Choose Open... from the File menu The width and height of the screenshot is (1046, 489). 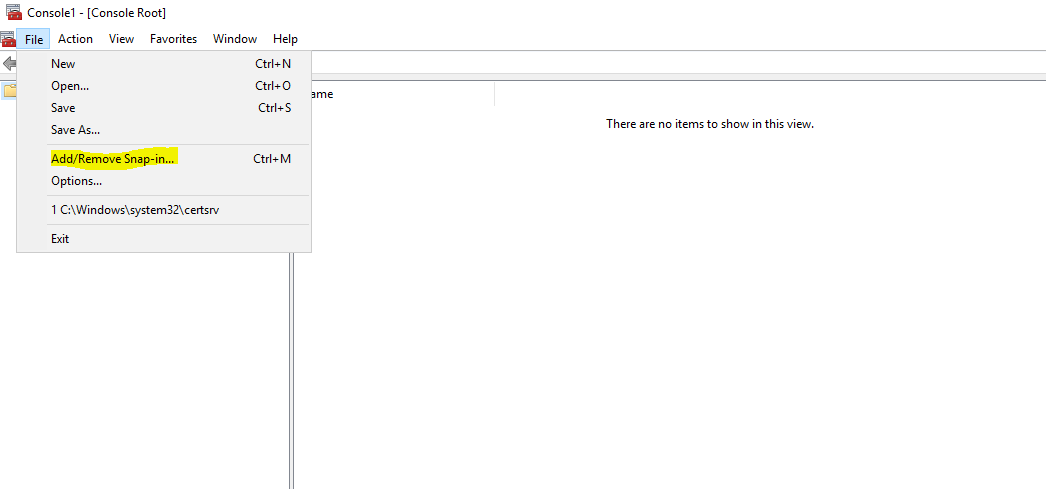[70, 86]
